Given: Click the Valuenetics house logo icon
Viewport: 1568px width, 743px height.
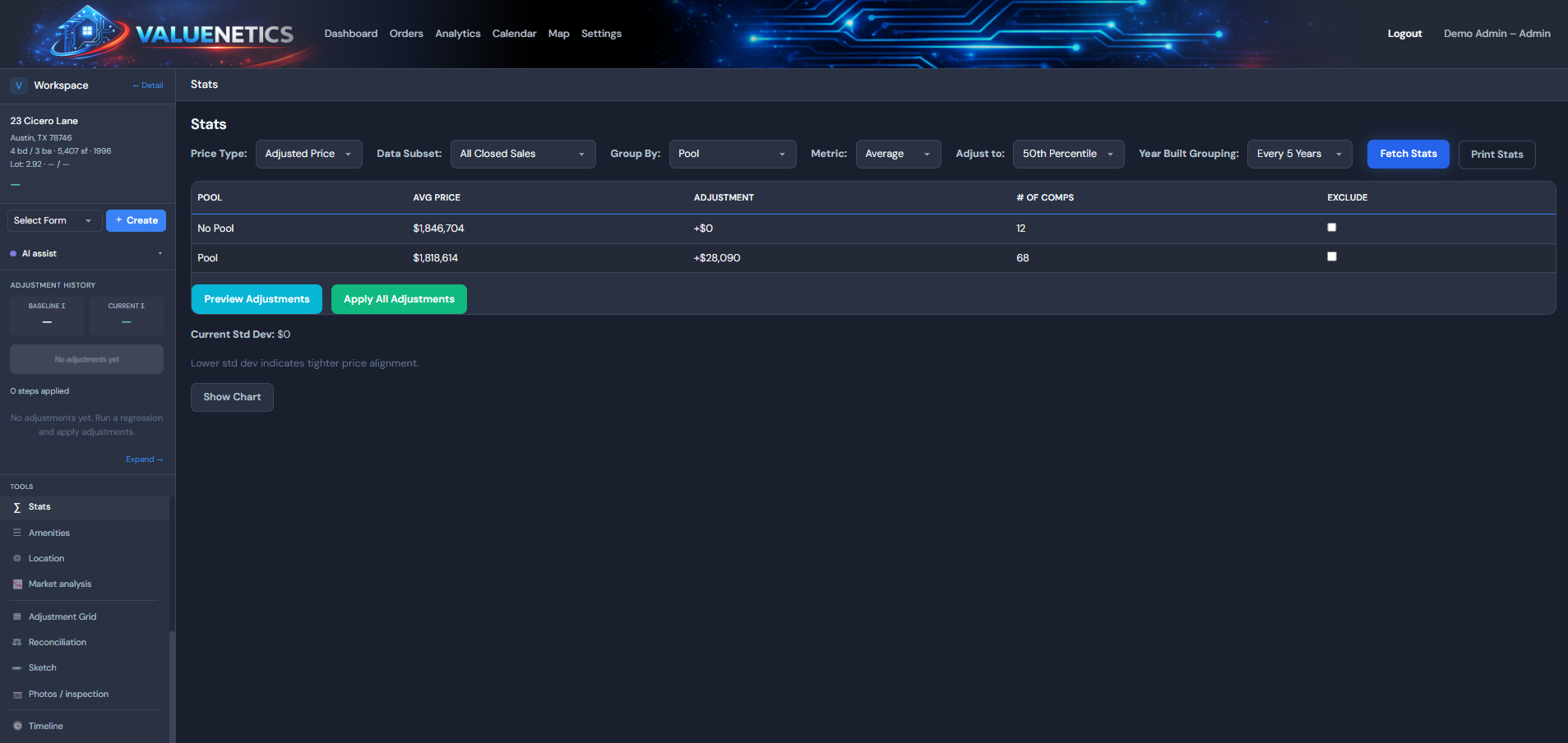Looking at the screenshot, I should point(87,32).
